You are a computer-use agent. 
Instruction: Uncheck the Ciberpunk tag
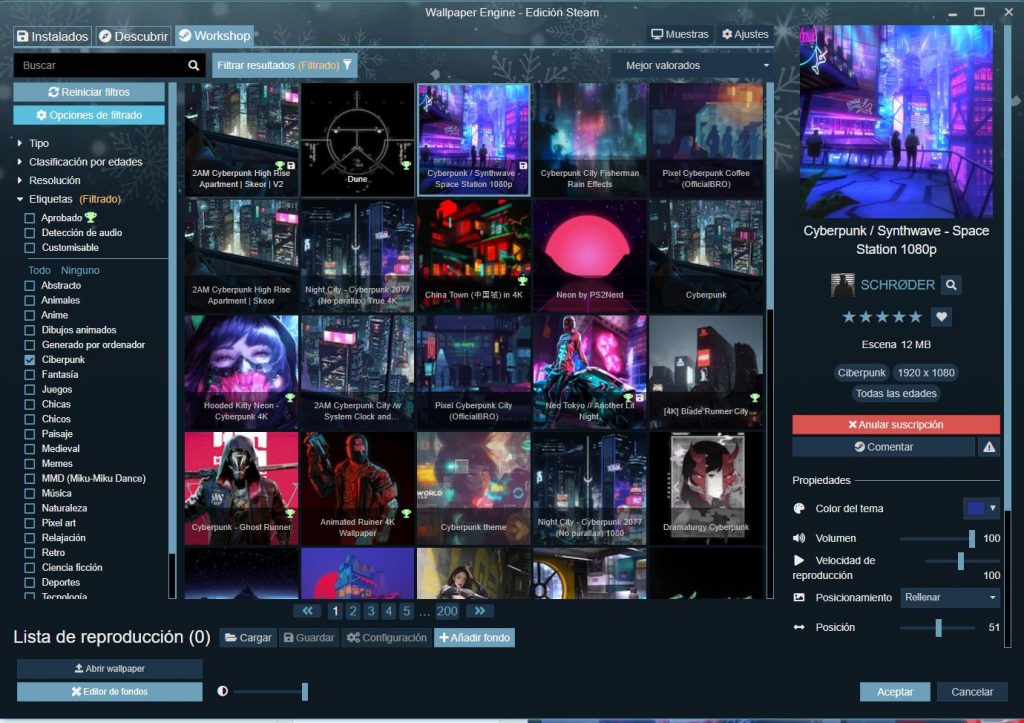pyautogui.click(x=29, y=360)
